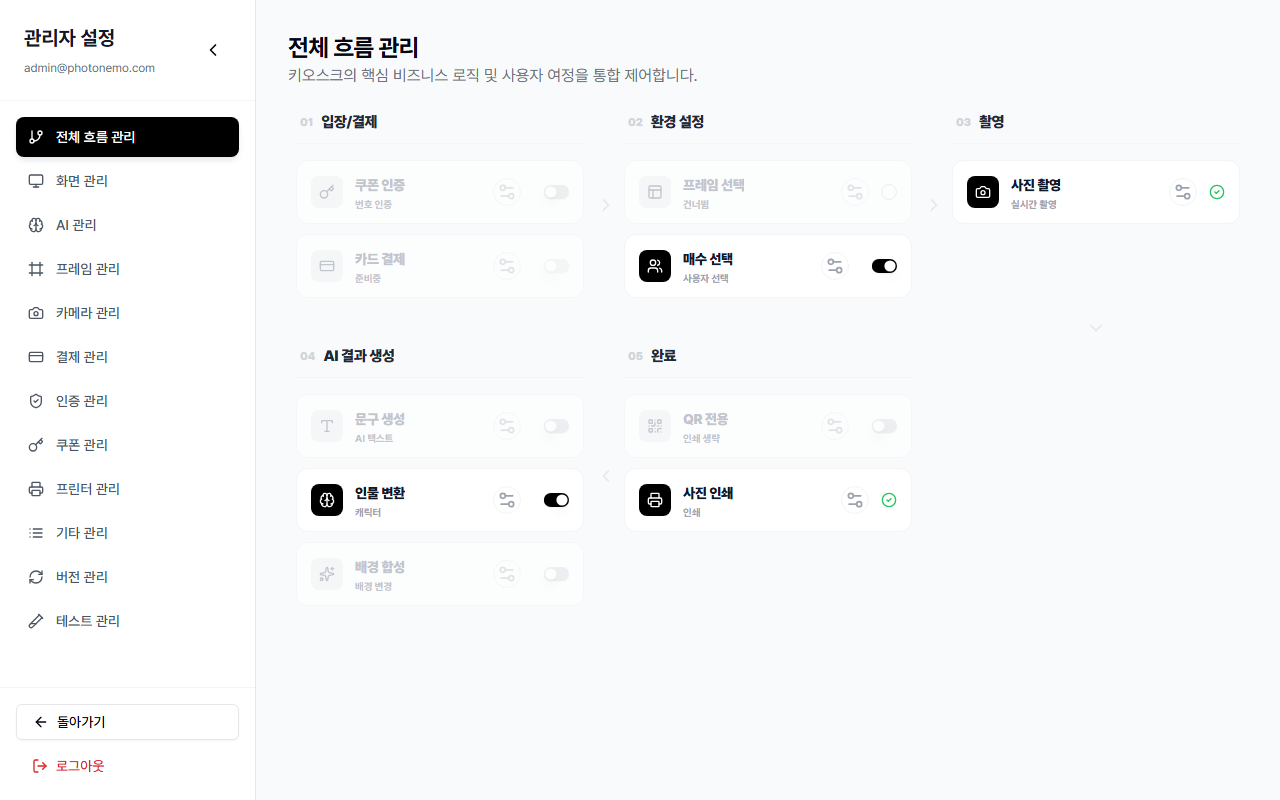Click the people icon on 매수 선택 card
The width and height of the screenshot is (1280, 800).
[x=655, y=266]
